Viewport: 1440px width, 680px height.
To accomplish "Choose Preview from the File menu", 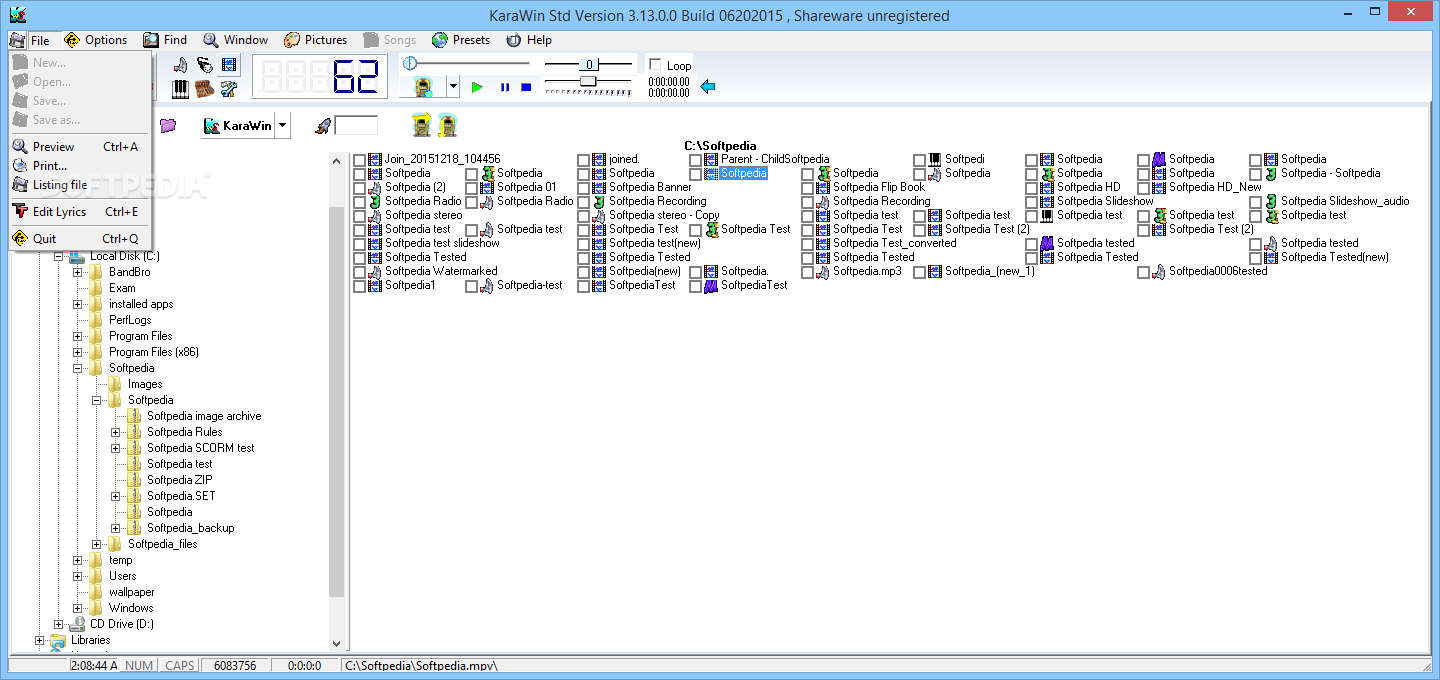I will 80,147.
